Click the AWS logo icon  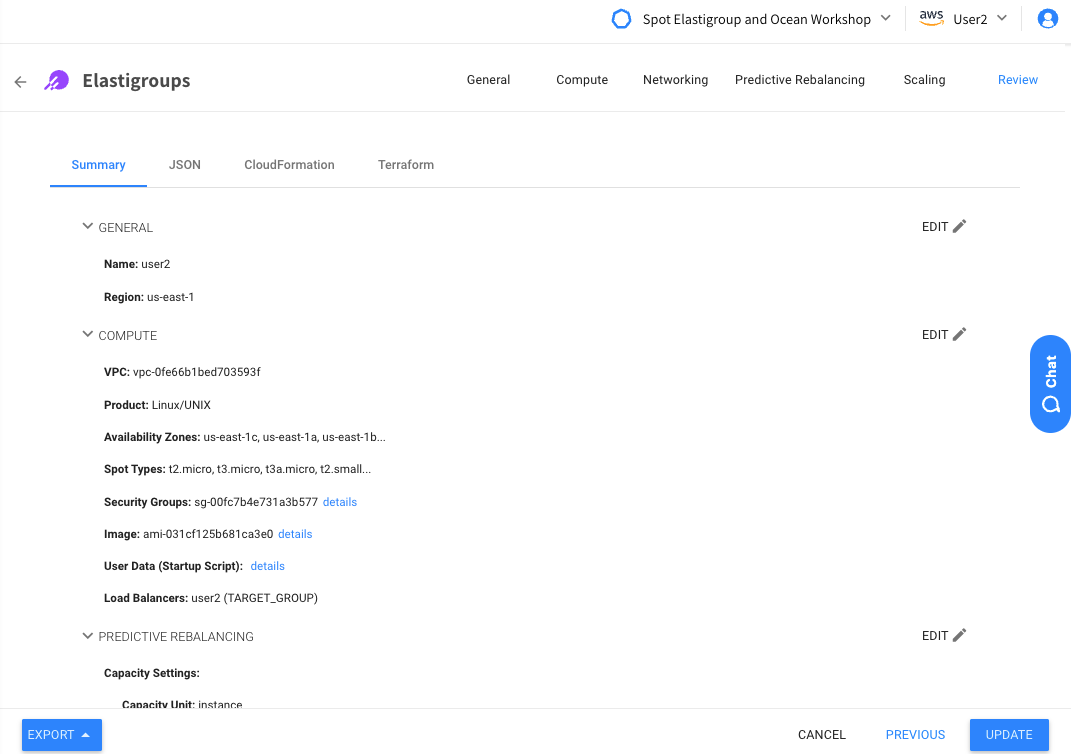931,18
